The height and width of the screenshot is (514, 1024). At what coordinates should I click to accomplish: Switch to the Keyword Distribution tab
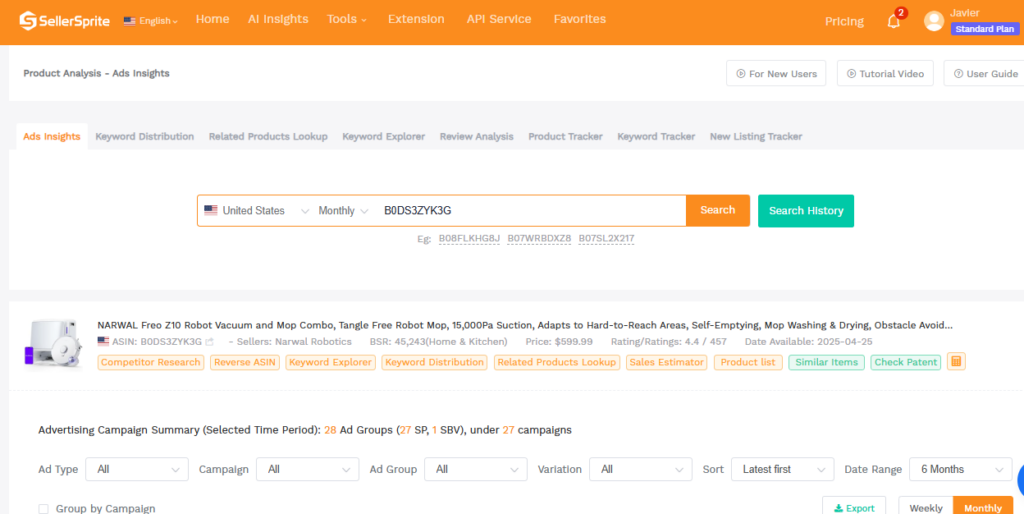144,137
